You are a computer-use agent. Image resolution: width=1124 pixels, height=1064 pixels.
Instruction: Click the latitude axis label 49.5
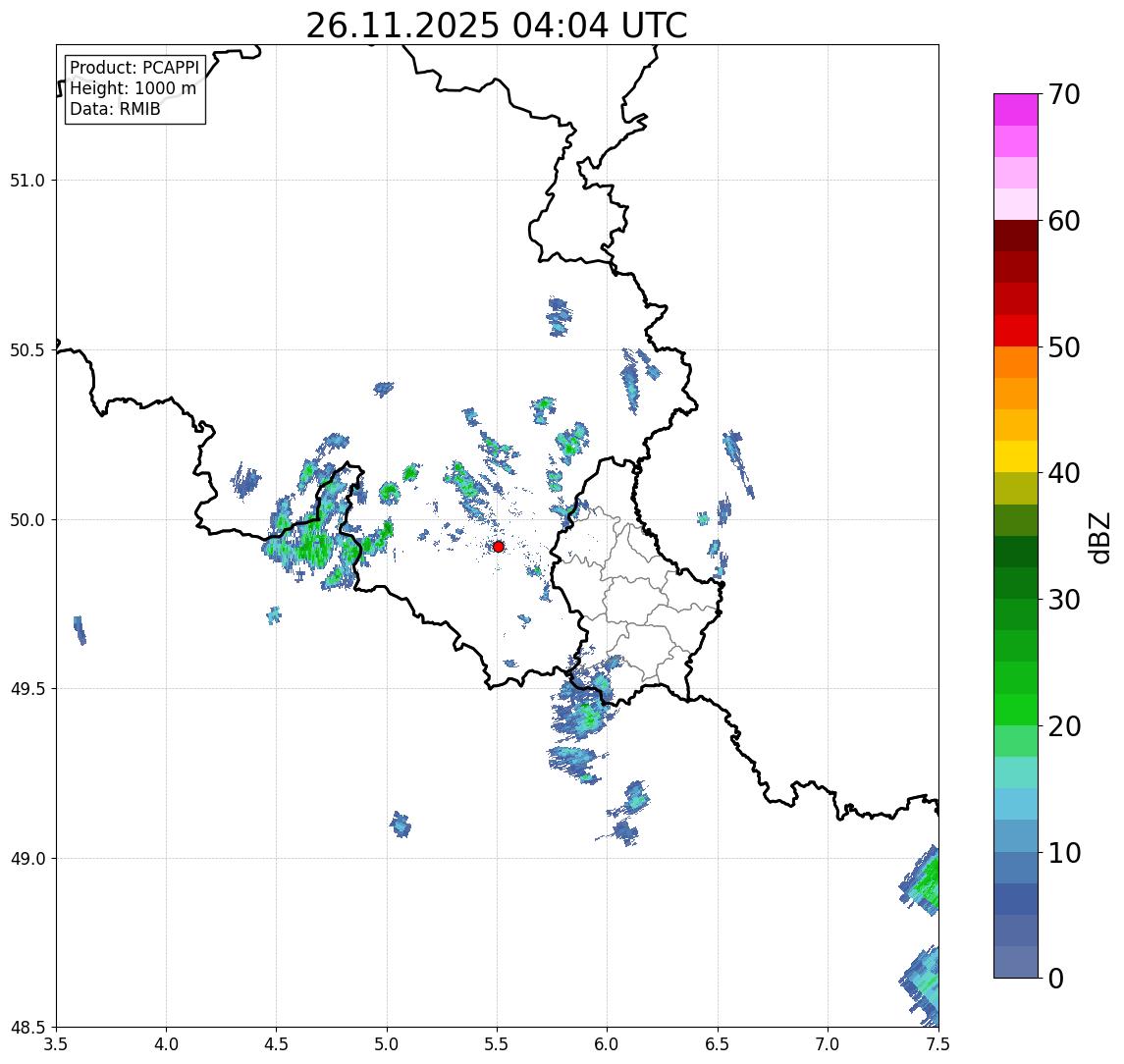27,689
